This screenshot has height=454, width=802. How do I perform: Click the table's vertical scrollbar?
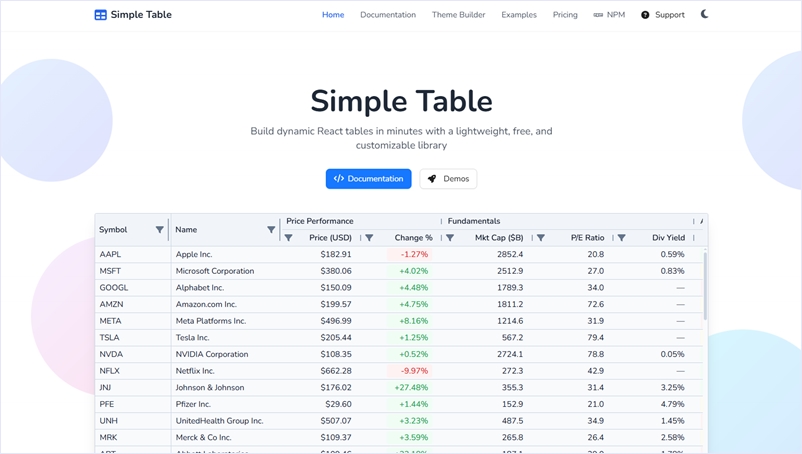point(705,285)
